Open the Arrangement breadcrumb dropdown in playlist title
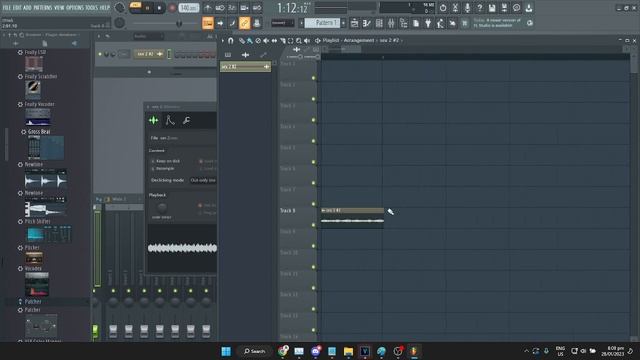 pyautogui.click(x=359, y=40)
